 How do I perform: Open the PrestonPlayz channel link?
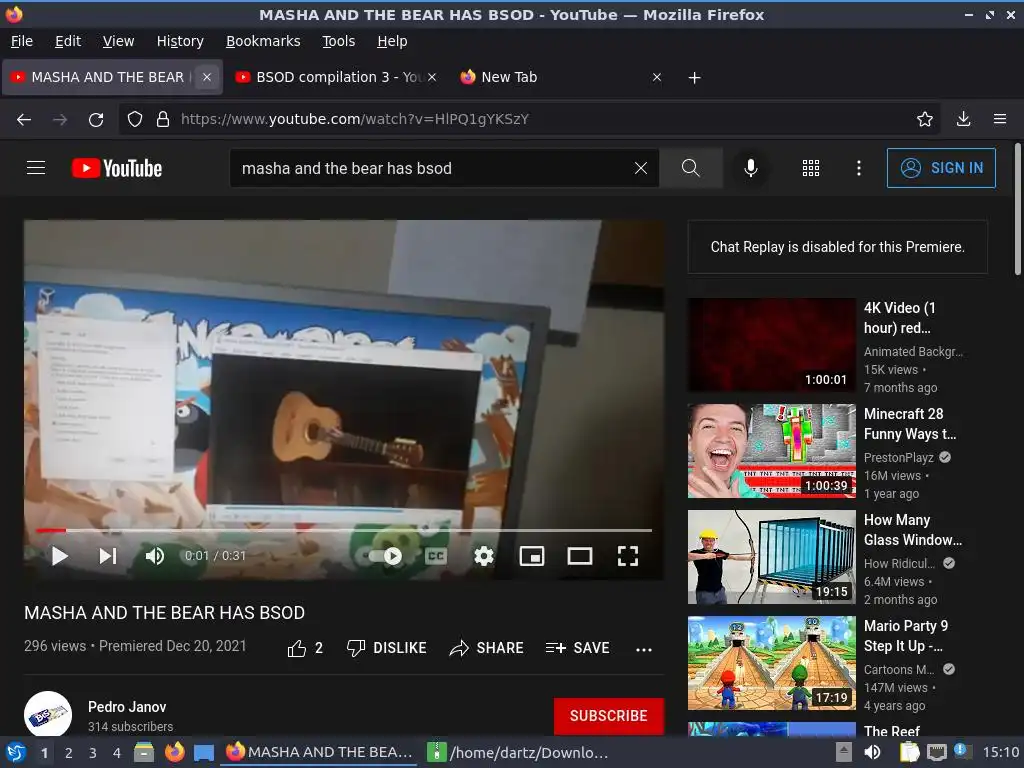click(x=899, y=458)
